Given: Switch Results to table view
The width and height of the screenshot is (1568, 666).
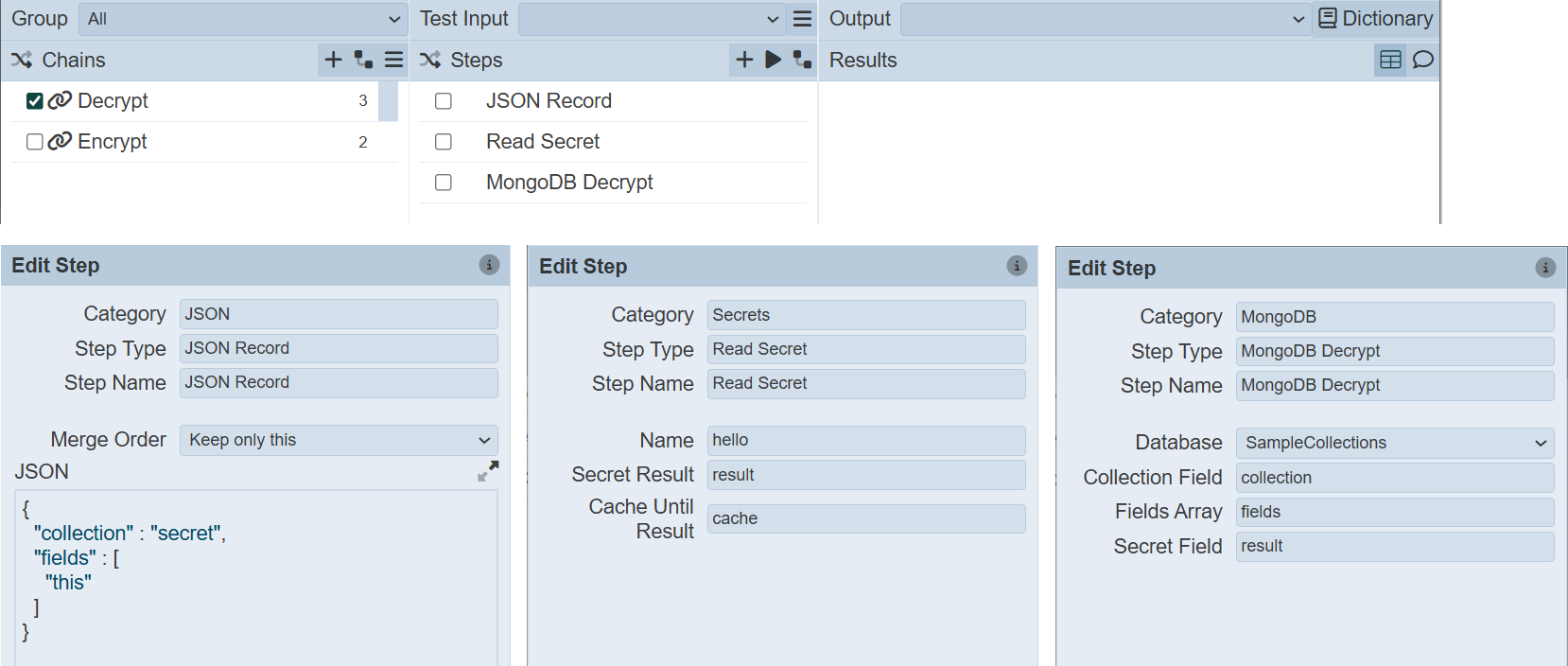Looking at the screenshot, I should [x=1390, y=61].
